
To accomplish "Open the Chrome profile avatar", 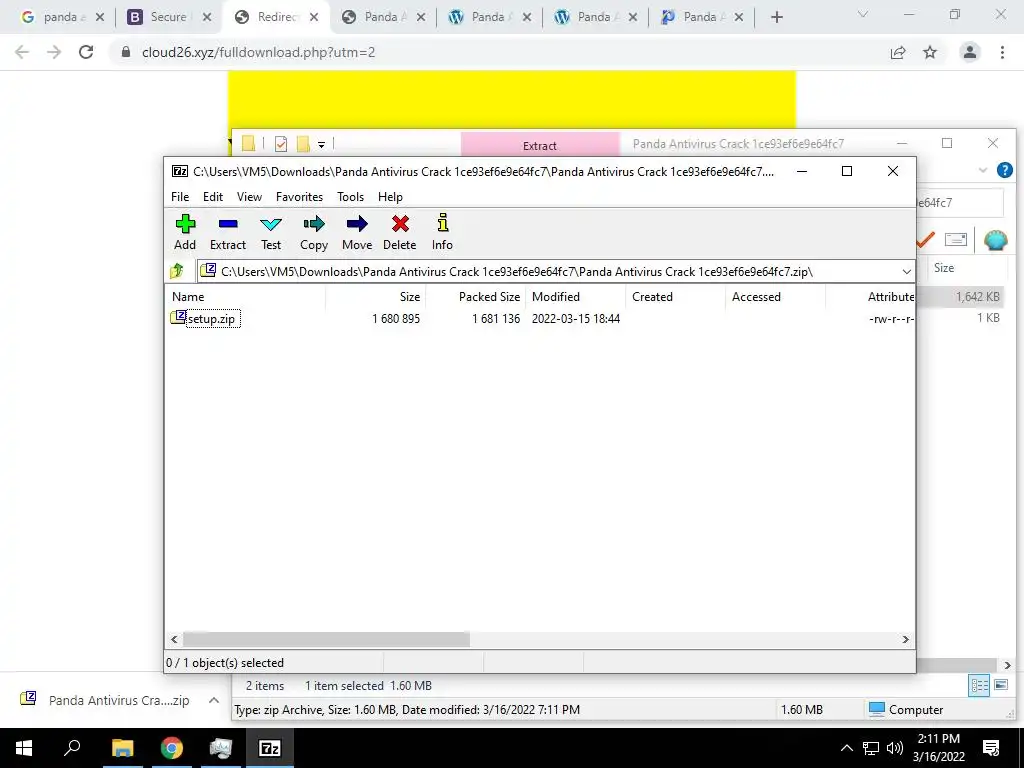I will tap(970, 52).
